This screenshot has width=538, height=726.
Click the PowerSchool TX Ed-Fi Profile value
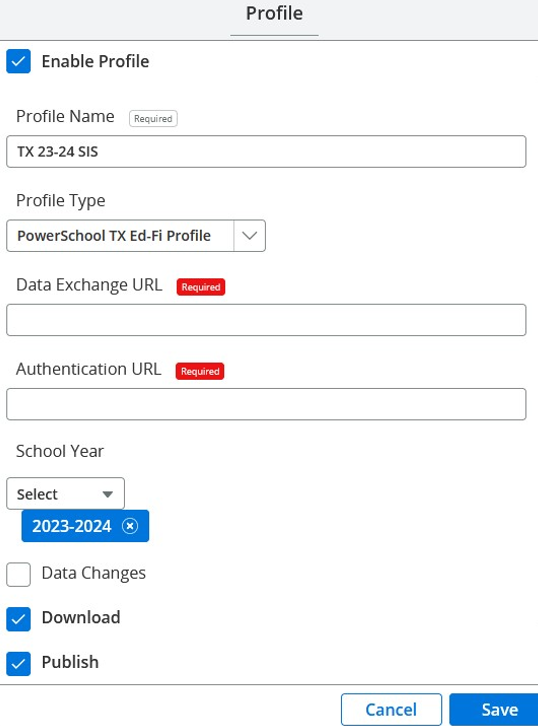click(114, 236)
